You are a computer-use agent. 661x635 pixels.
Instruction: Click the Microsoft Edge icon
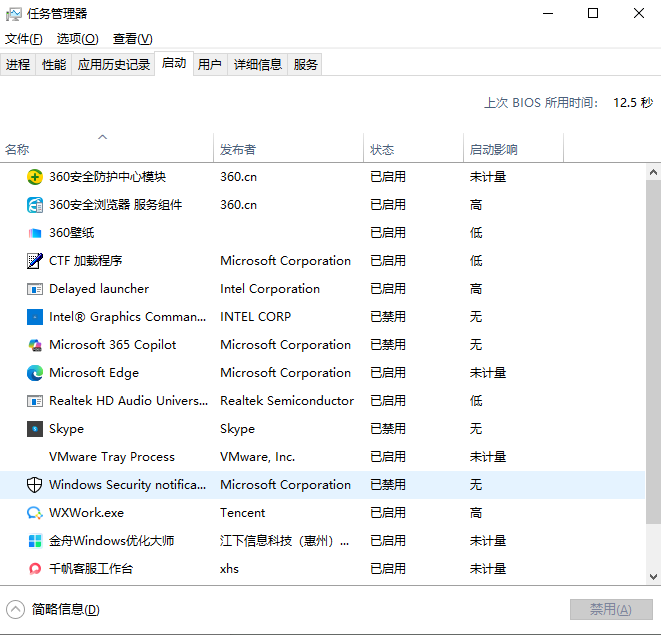coord(35,373)
